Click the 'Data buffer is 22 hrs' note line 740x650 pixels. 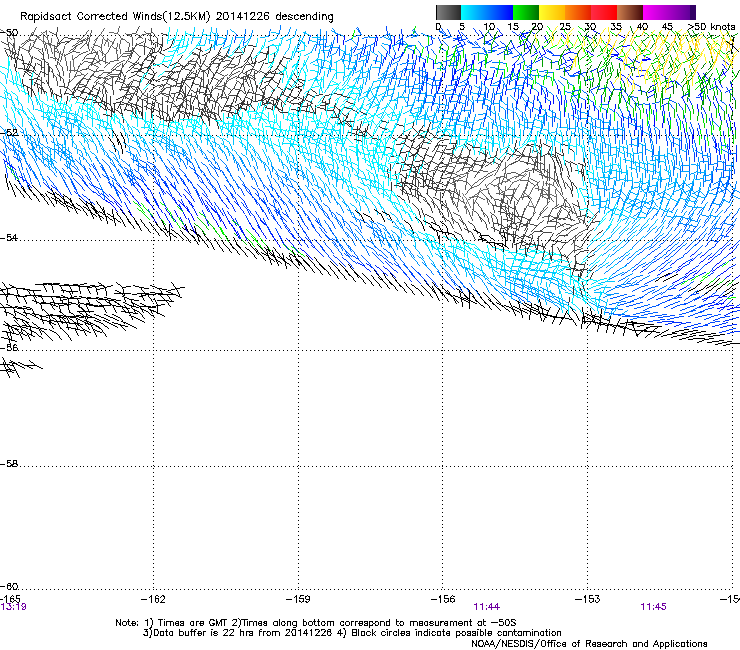tap(352, 633)
